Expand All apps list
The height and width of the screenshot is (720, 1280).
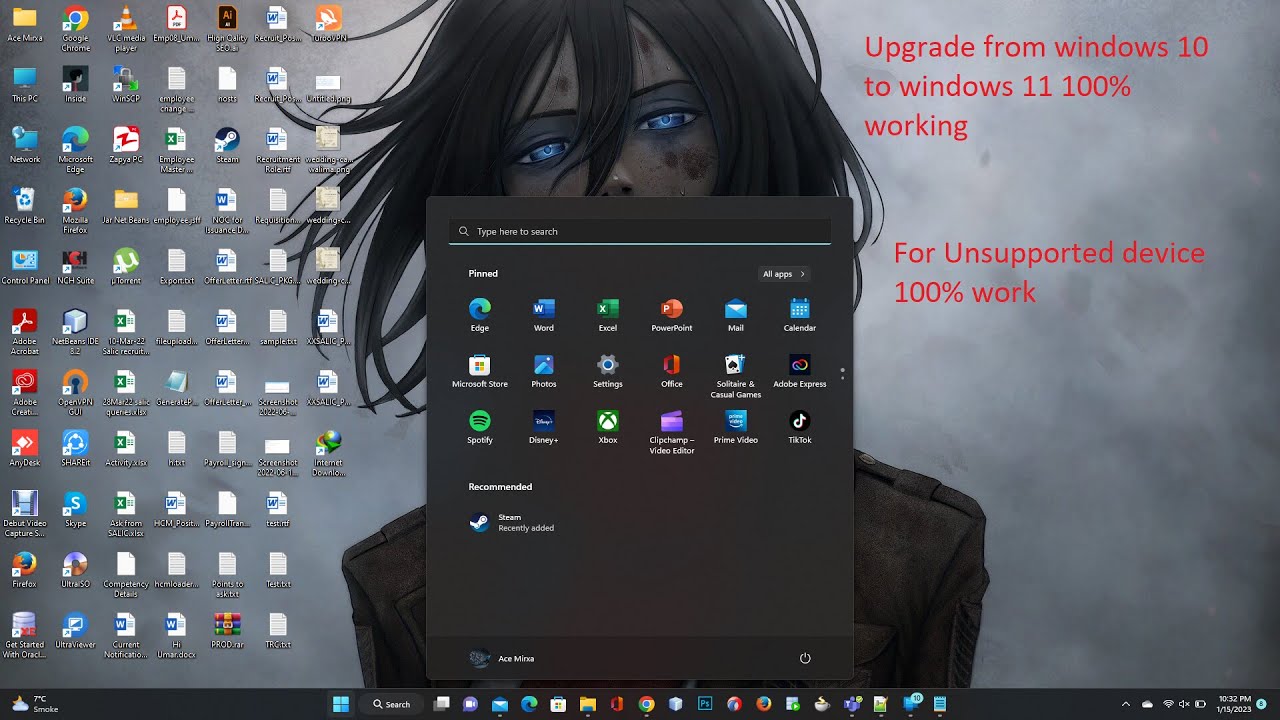click(784, 274)
